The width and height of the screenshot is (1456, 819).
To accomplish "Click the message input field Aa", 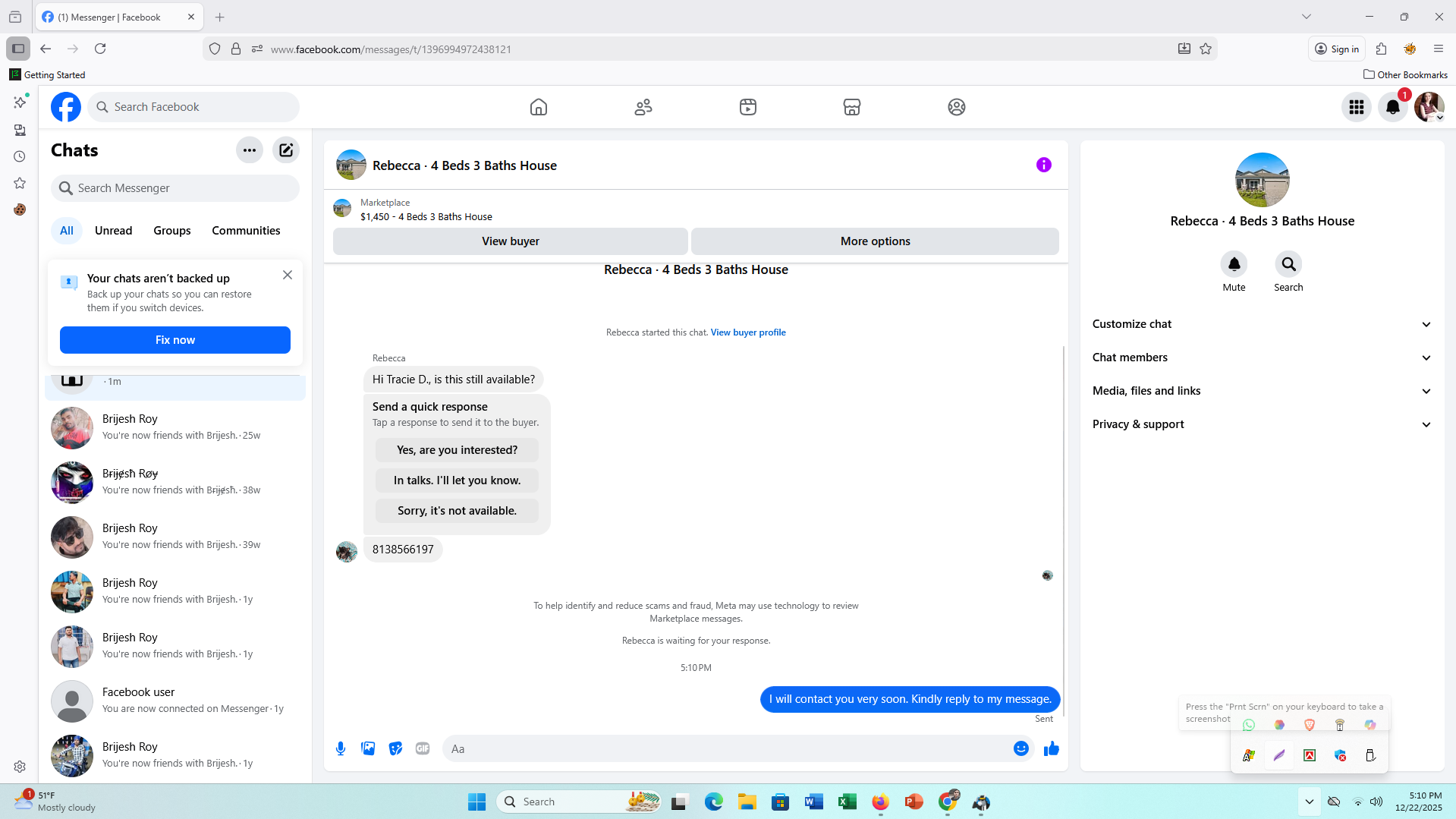I will point(728,748).
